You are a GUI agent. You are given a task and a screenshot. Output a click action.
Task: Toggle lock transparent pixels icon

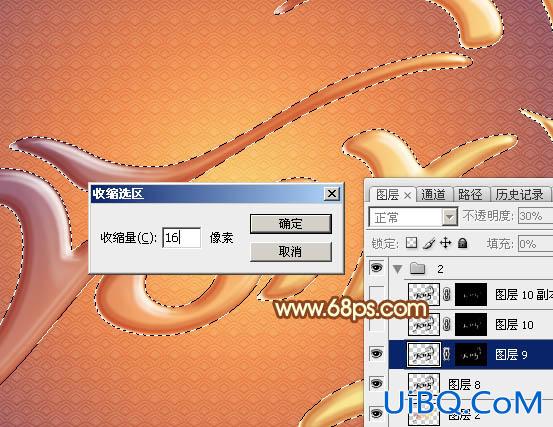tap(412, 243)
